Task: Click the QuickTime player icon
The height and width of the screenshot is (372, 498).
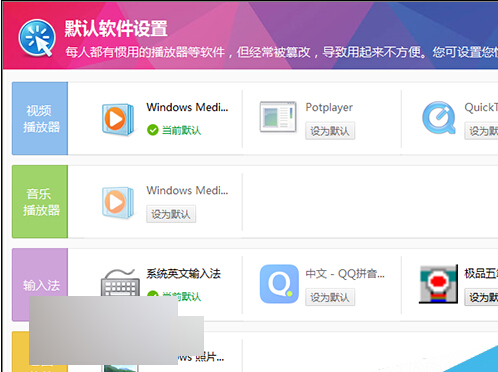Action: pos(439,118)
